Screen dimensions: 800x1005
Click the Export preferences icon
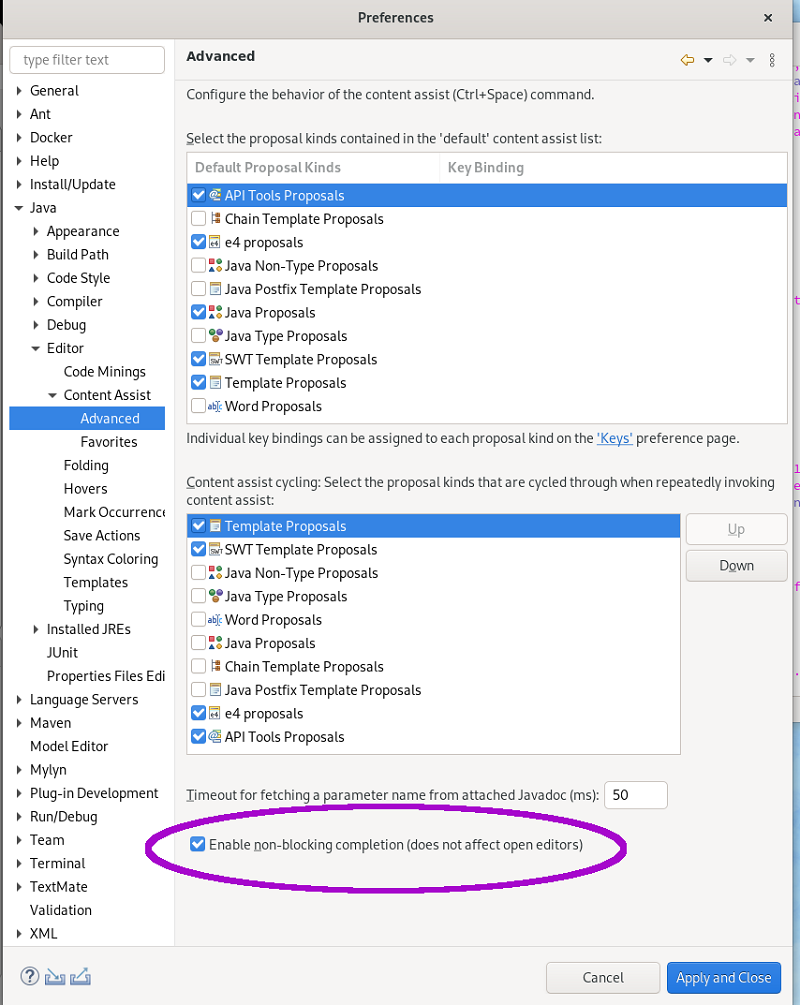pos(80,976)
